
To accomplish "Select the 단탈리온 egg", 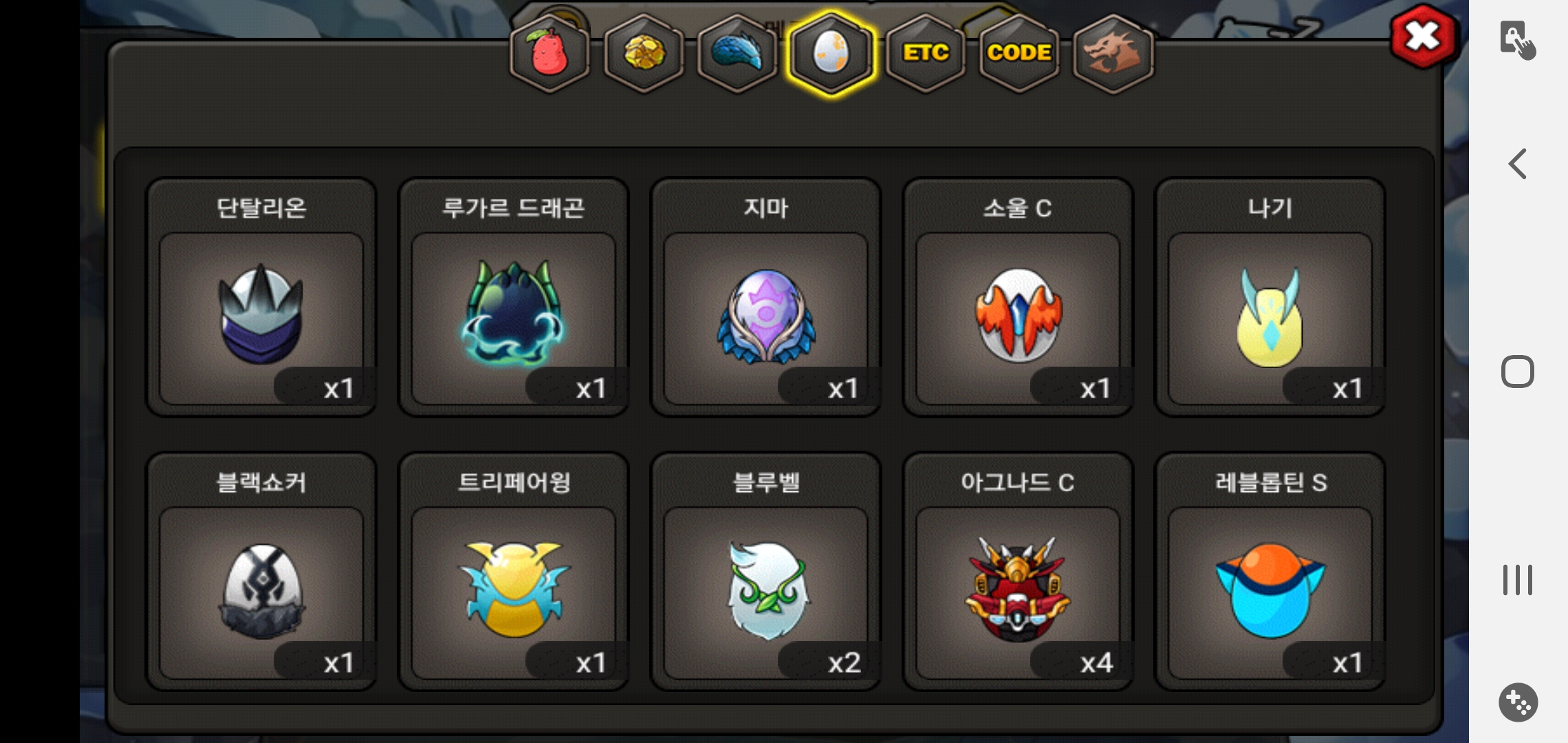I will [261, 297].
